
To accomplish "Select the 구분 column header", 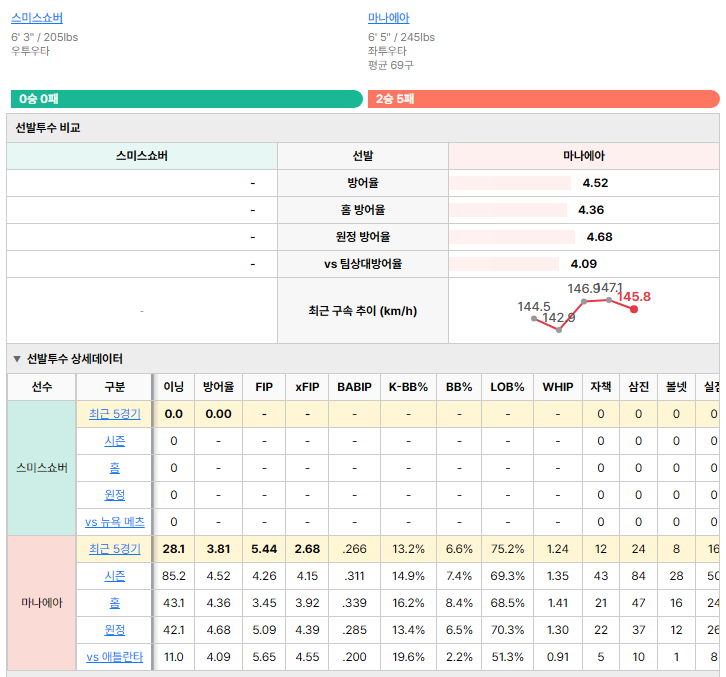I will 114,387.
